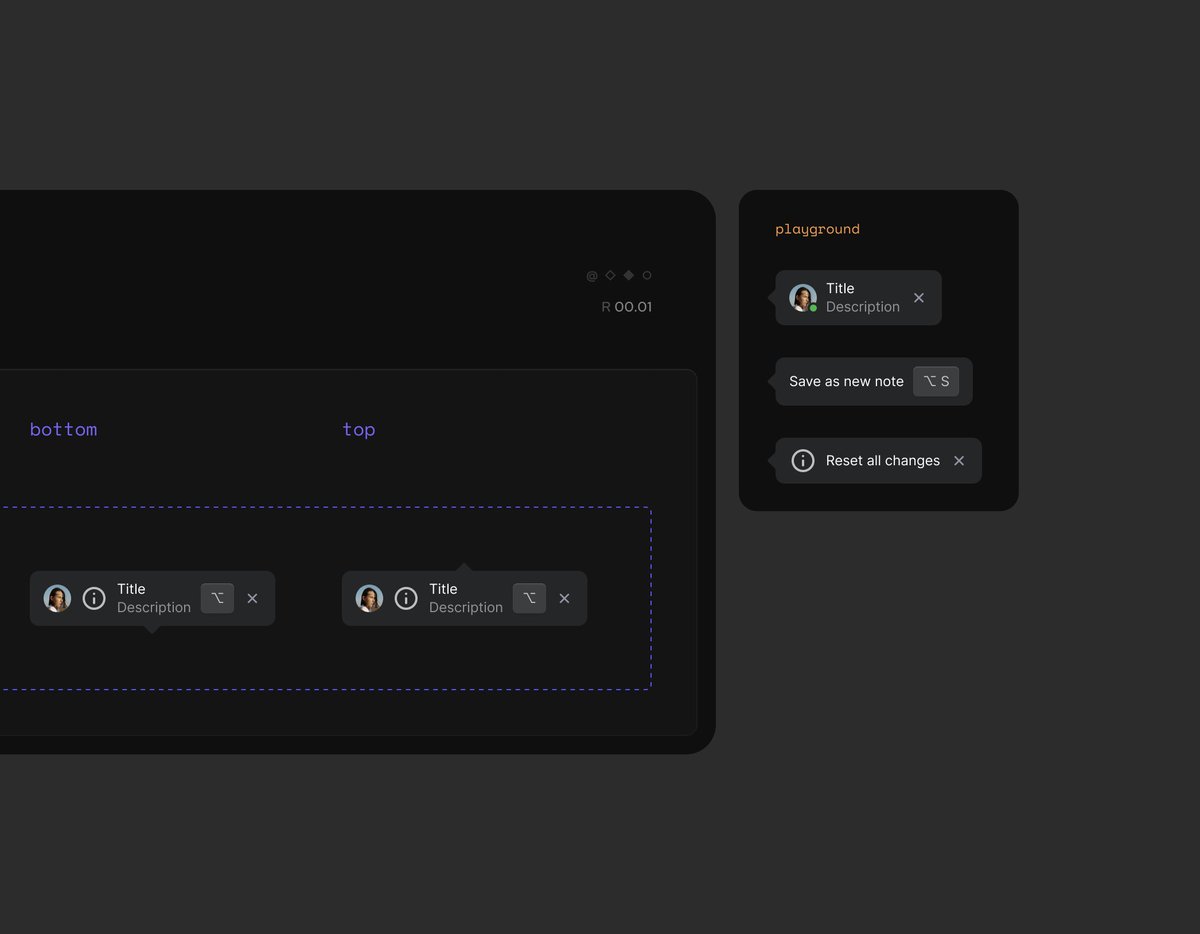Click Title text in the playground tooltip
Screen dimensions: 1200x934
point(840,288)
